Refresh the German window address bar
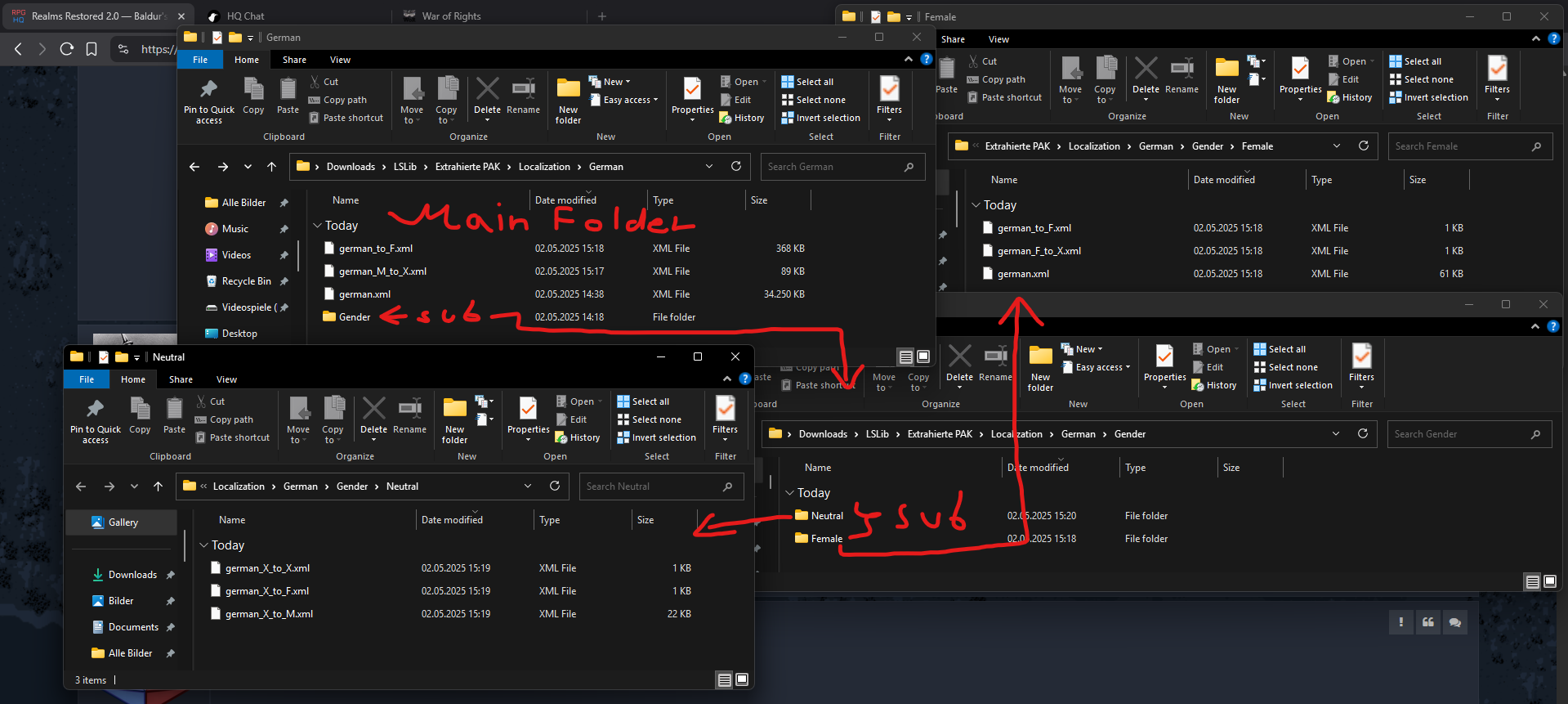Viewport: 1568px width, 704px height. 736,166
